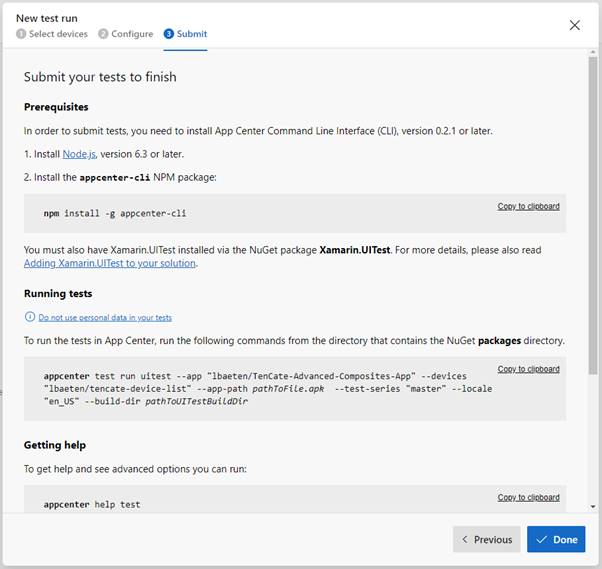
Task: Click the npm install -g appcenter-cli code text
Action: tap(115, 213)
